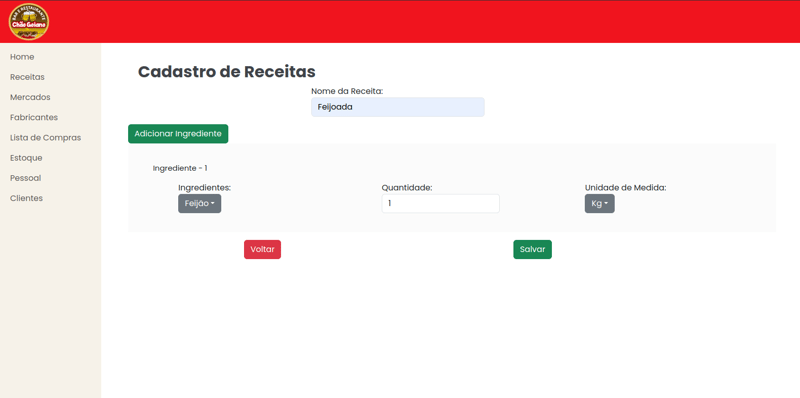Go to Clientes in the sidebar
Image resolution: width=800 pixels, height=398 pixels.
click(27, 198)
